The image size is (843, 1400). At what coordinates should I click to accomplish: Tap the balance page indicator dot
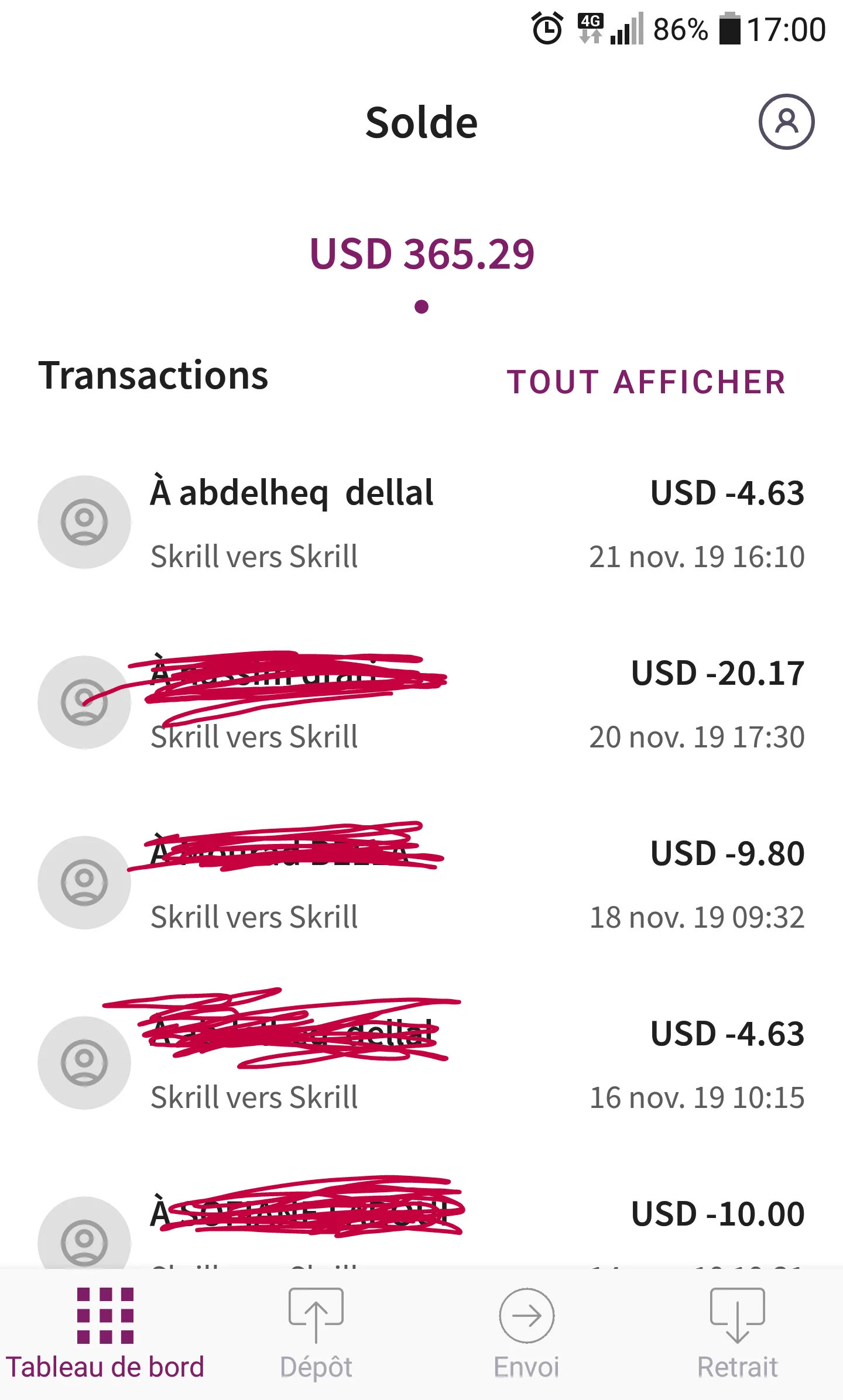(x=421, y=307)
